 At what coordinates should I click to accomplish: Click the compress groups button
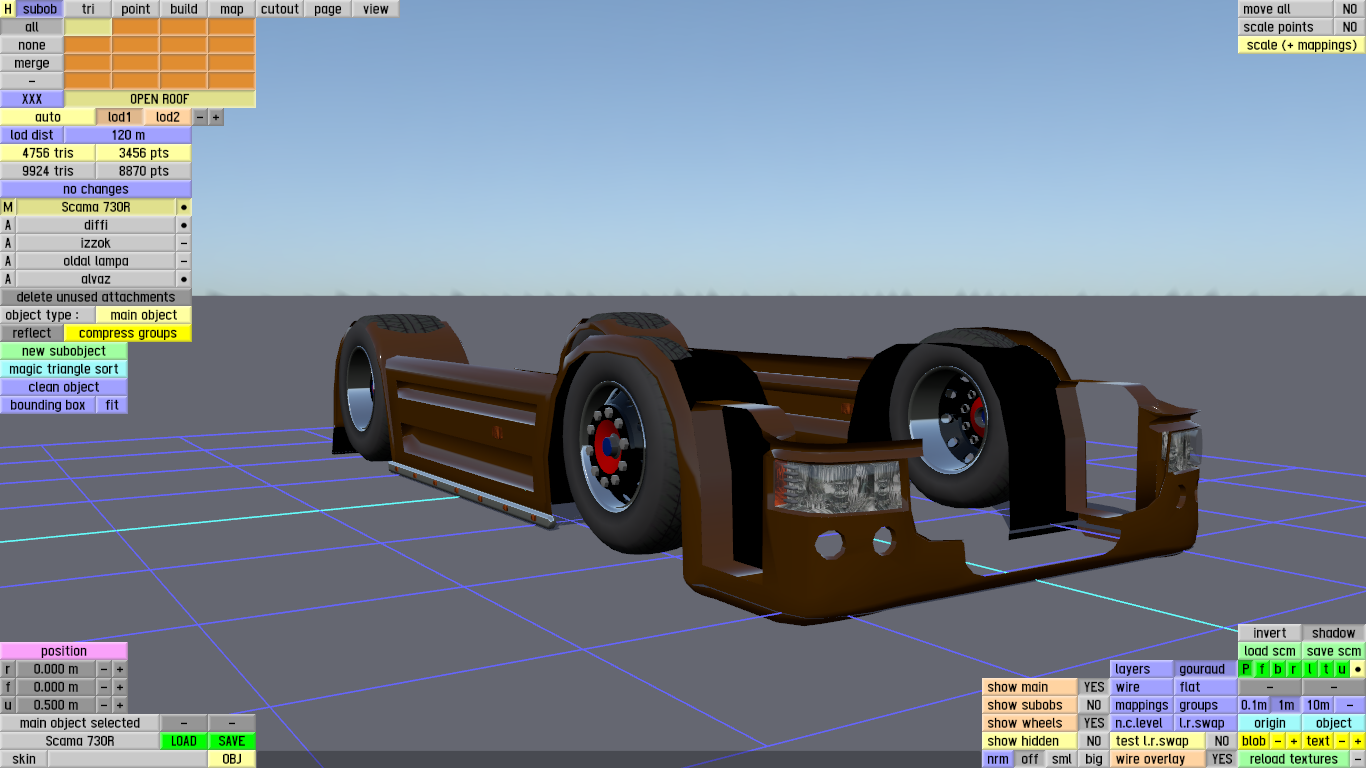pos(128,333)
